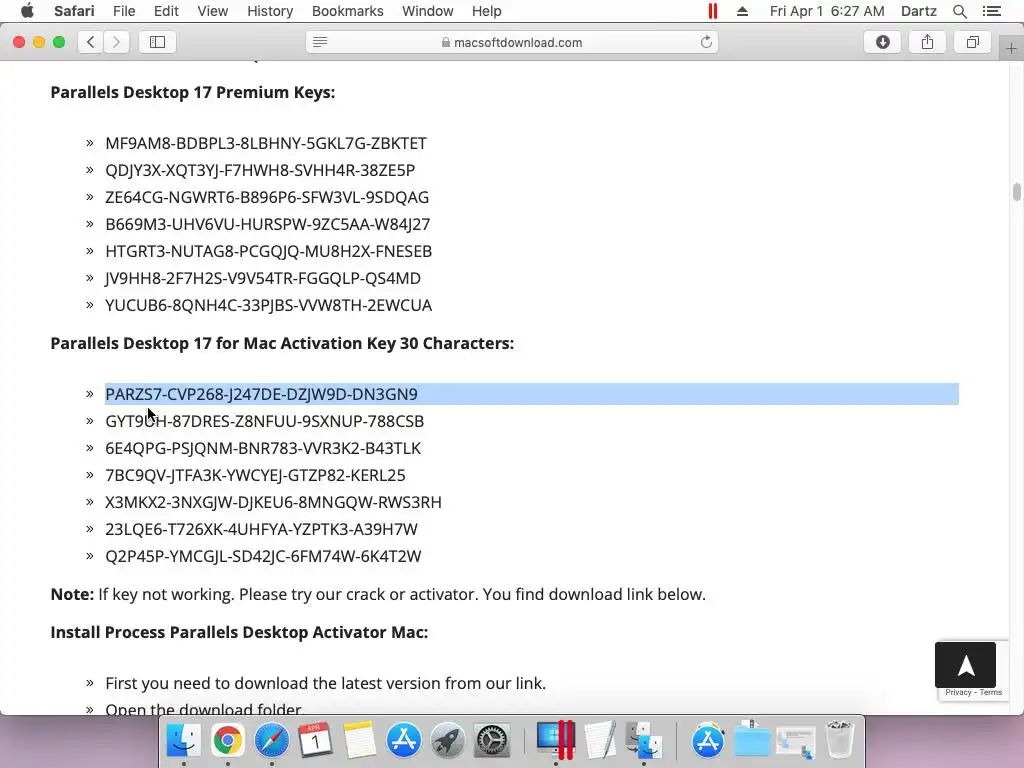This screenshot has width=1024, height=768.
Task: Click key text ZE64CG-NGWRT6-B896P6-SFW3VL-9SDQAG
Action: click(267, 197)
